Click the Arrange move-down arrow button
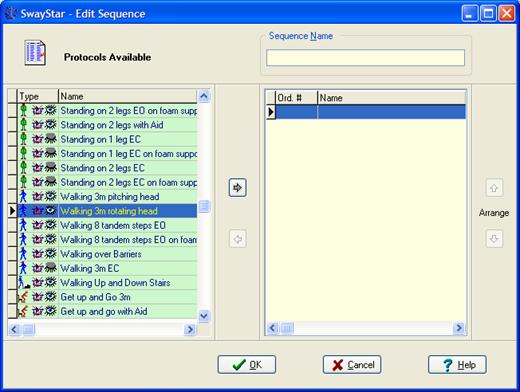The image size is (520, 392). 494,239
